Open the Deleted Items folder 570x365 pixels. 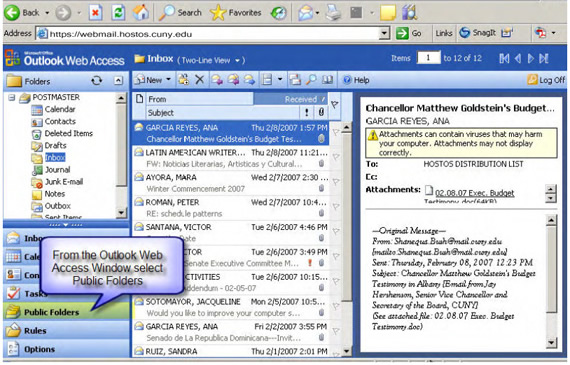pos(62,133)
